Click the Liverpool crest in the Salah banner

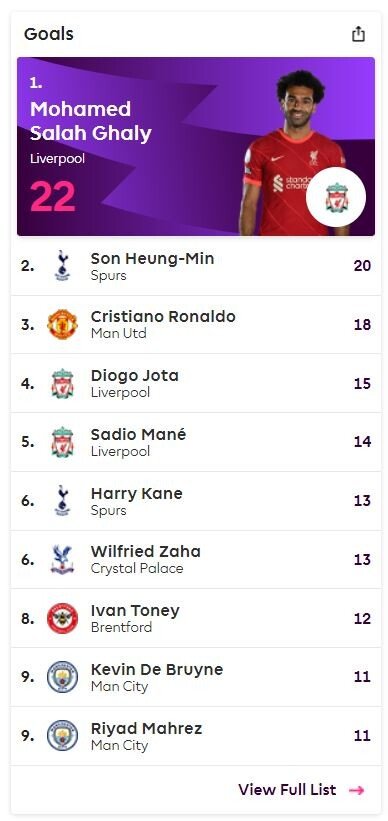tap(336, 197)
